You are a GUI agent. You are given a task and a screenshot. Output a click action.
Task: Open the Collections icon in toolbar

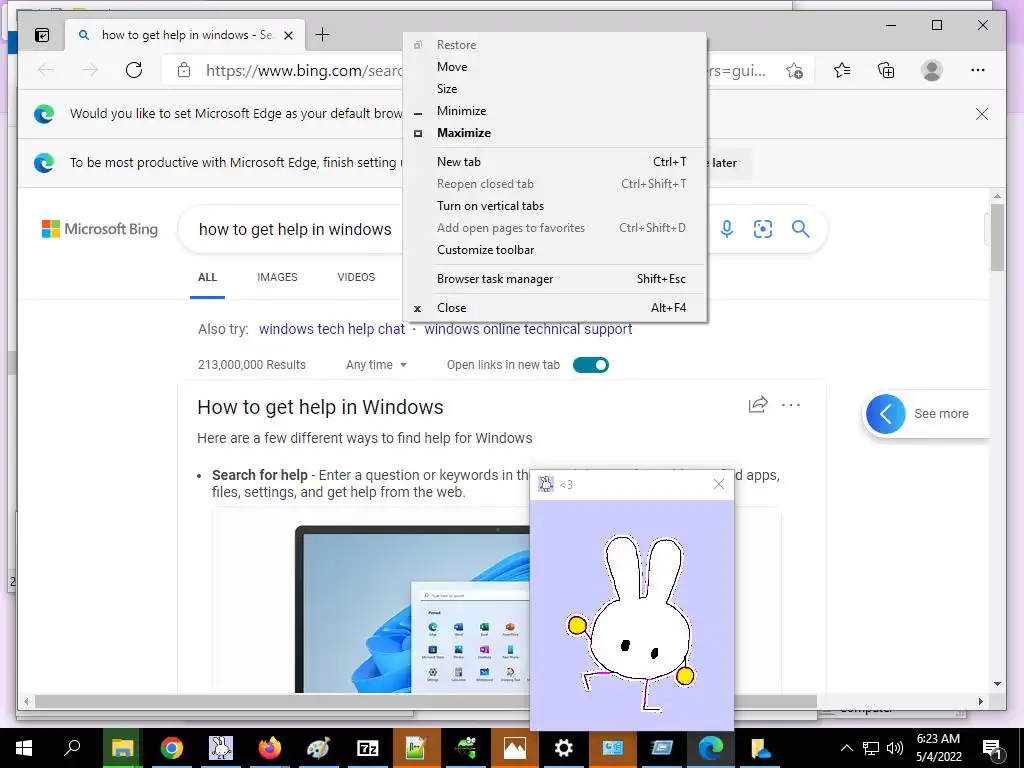(x=886, y=70)
